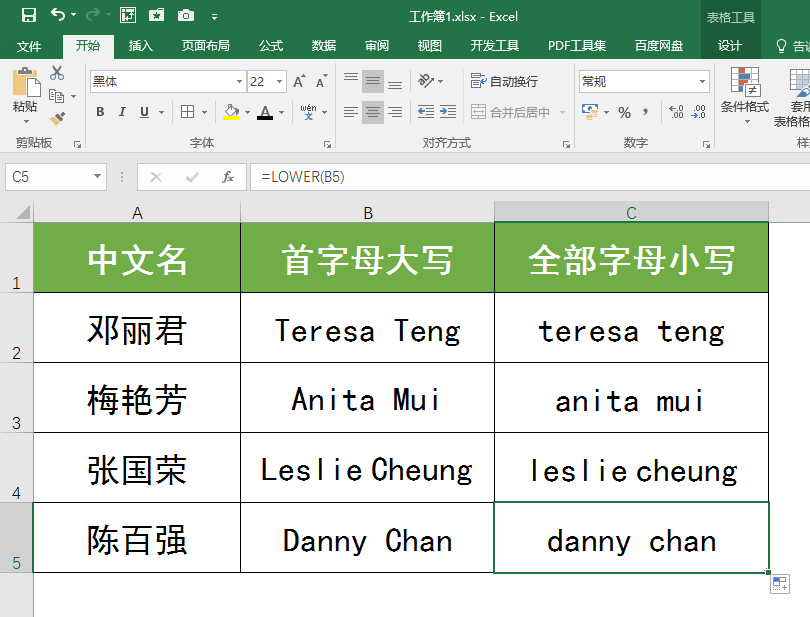Open the alignment group dialog launcher

(566, 145)
